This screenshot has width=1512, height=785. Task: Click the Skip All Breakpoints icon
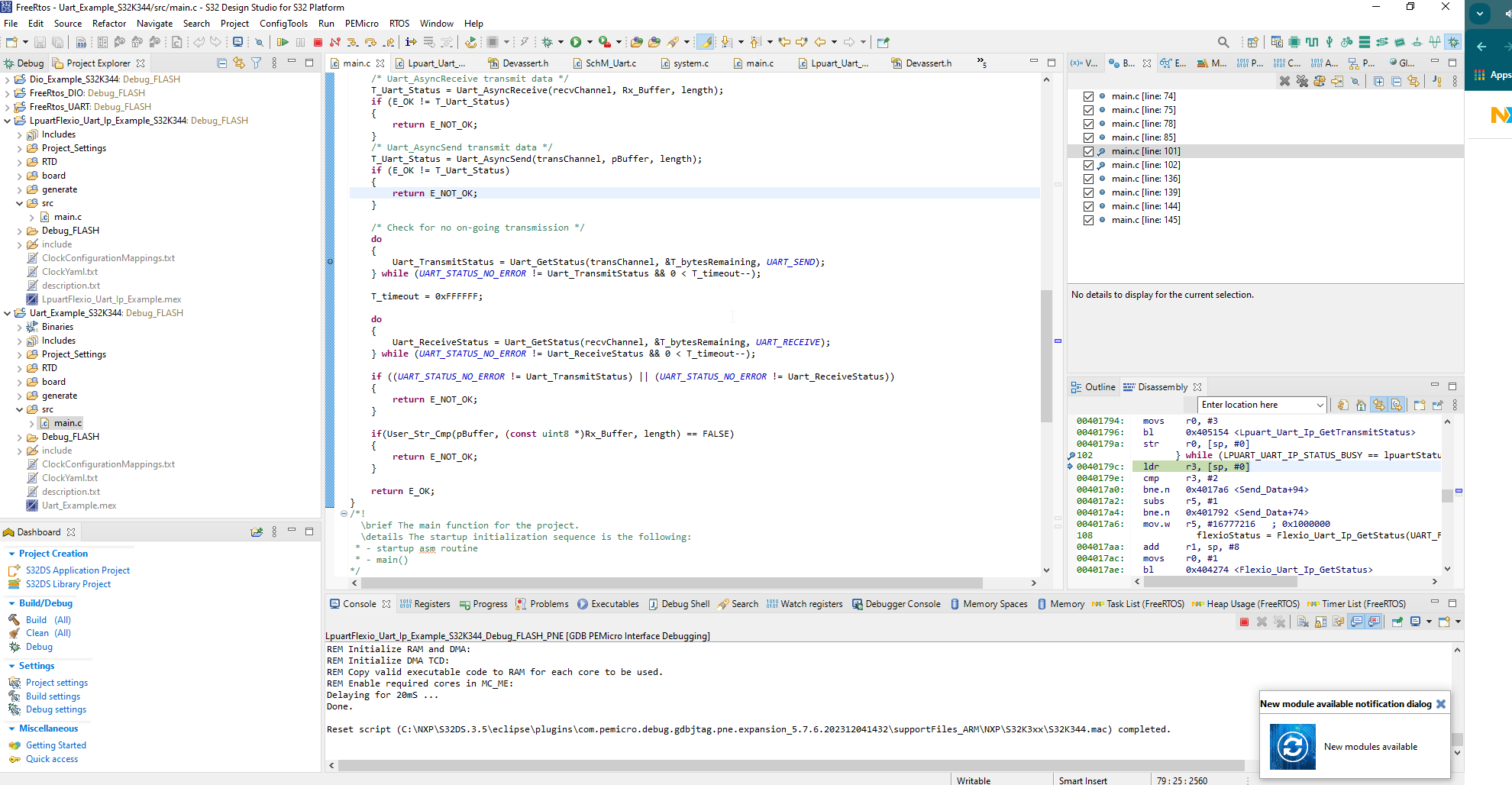coord(1355,81)
